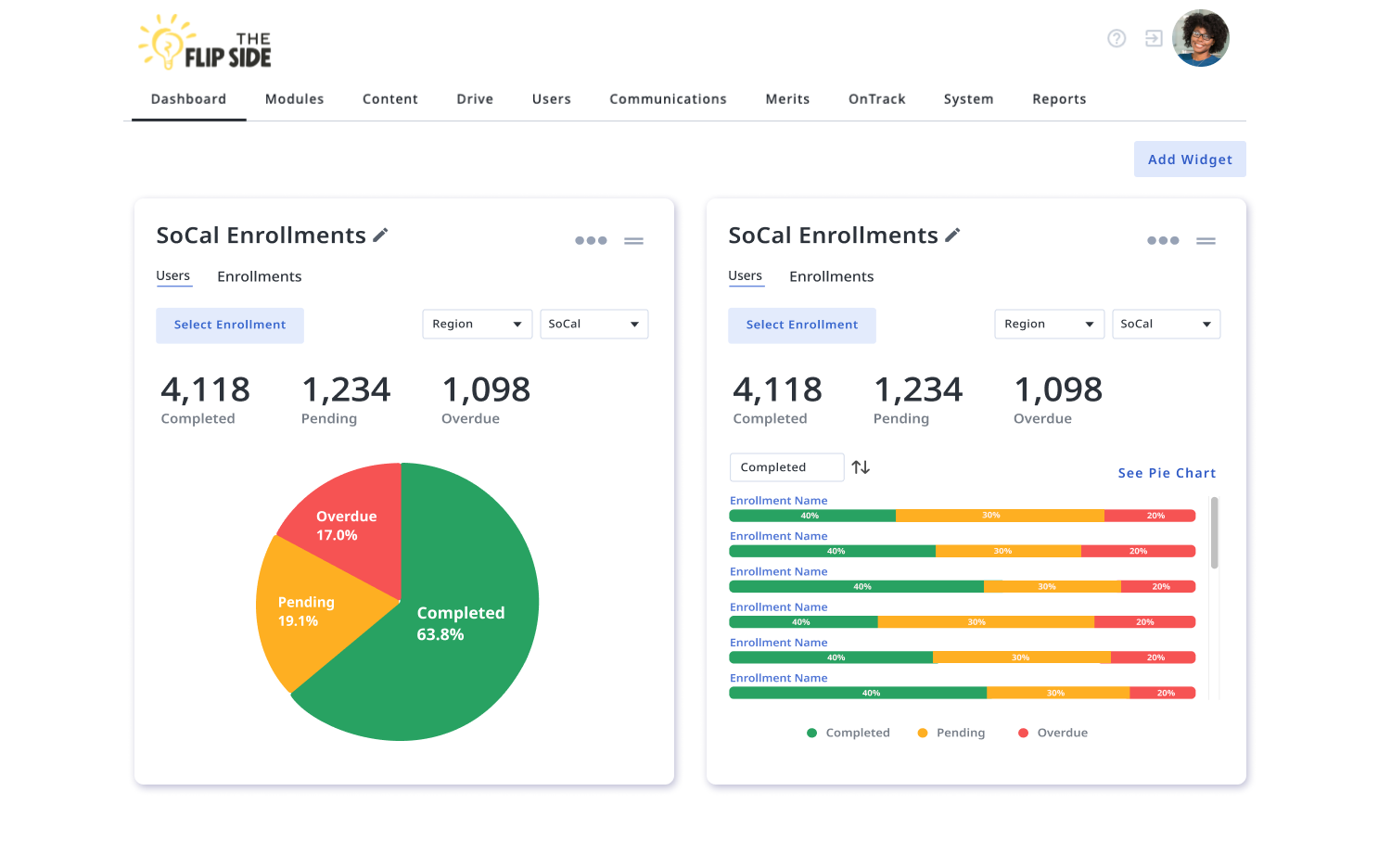The width and height of the screenshot is (1391, 868).
Task: Open the Completed filter combo box
Action: click(x=786, y=466)
